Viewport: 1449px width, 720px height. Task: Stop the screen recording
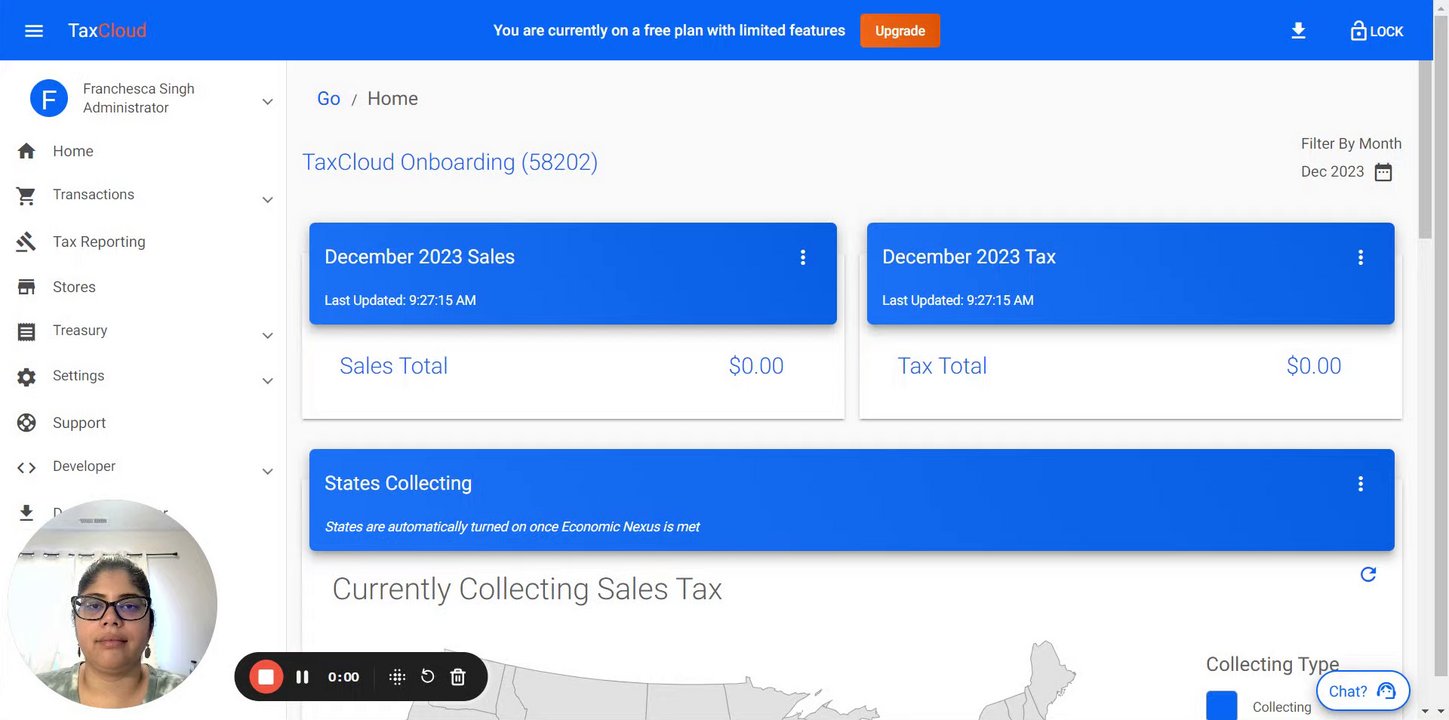click(266, 677)
